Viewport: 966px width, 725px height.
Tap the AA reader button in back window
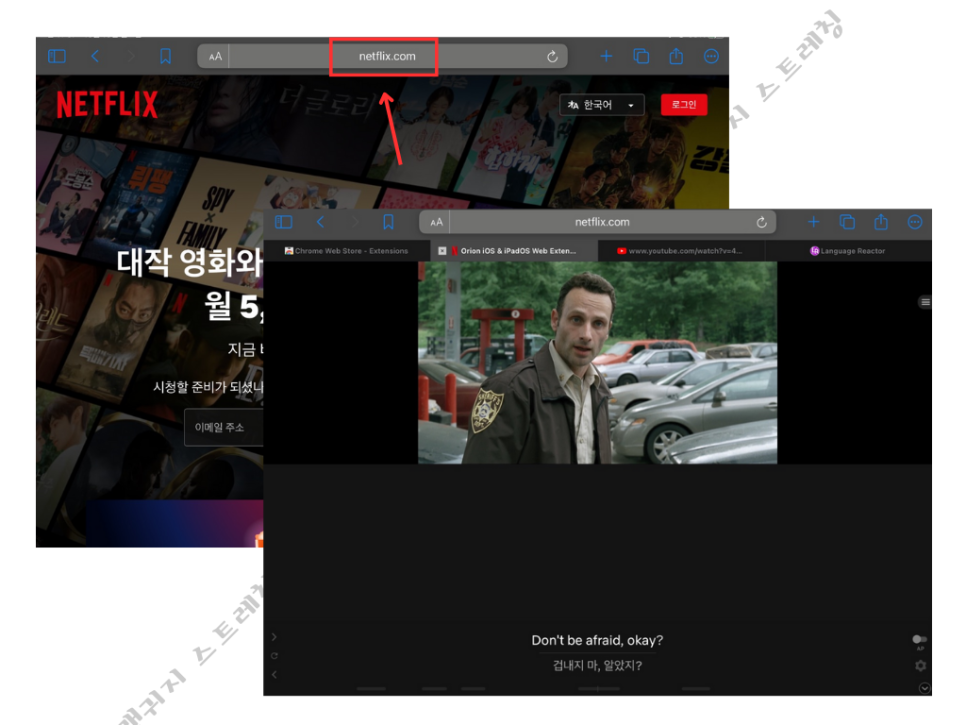coord(215,57)
